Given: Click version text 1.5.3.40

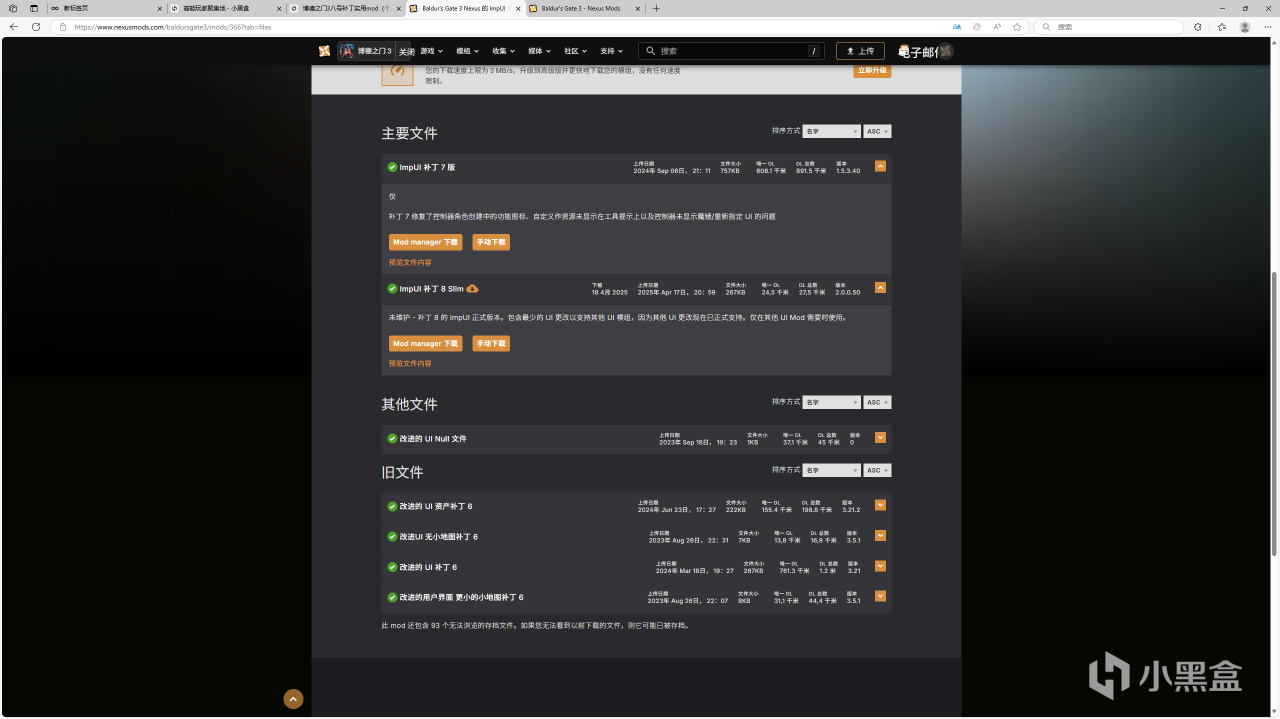Looking at the screenshot, I should click(848, 171).
